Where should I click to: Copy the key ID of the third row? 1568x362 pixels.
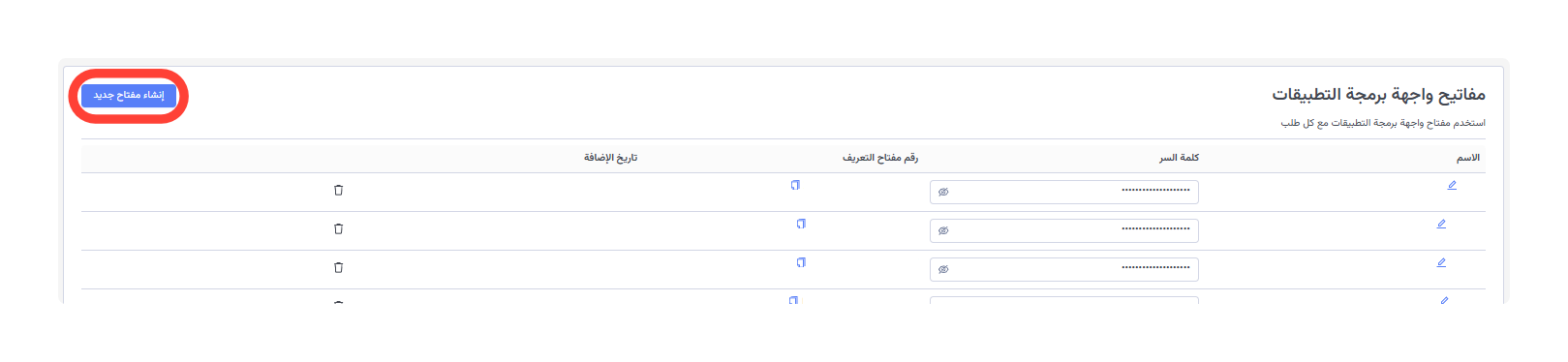tap(801, 262)
